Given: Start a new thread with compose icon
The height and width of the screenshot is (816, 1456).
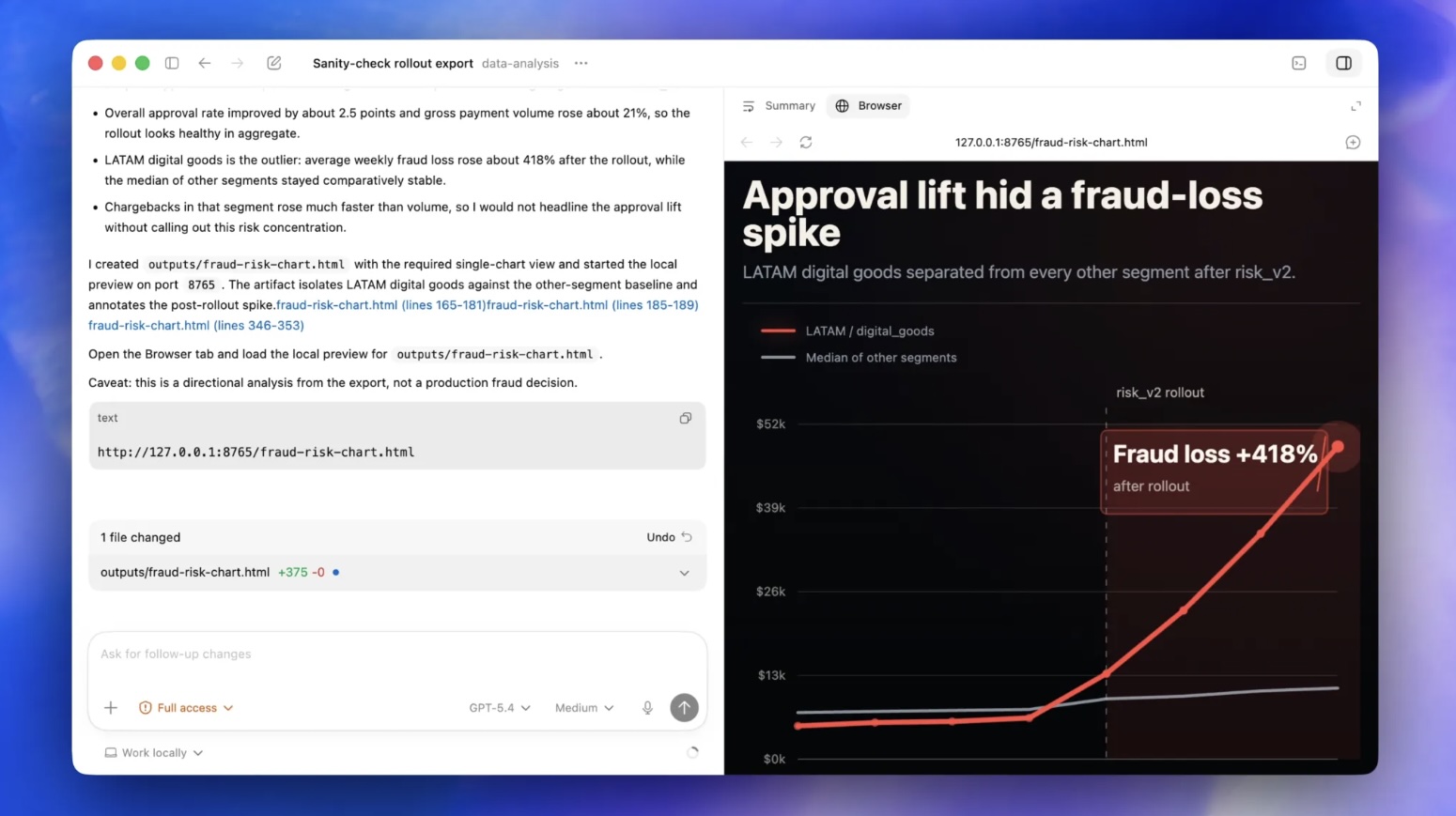Looking at the screenshot, I should 274,63.
